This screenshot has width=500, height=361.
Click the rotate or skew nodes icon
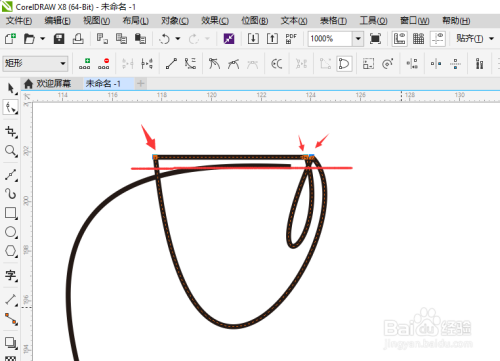tap(388, 63)
